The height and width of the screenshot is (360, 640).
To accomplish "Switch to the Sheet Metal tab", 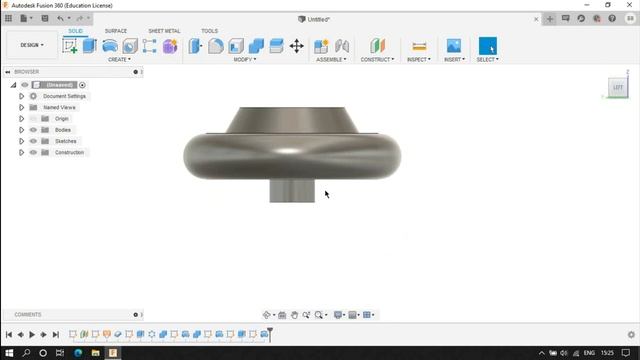I will click(x=164, y=31).
